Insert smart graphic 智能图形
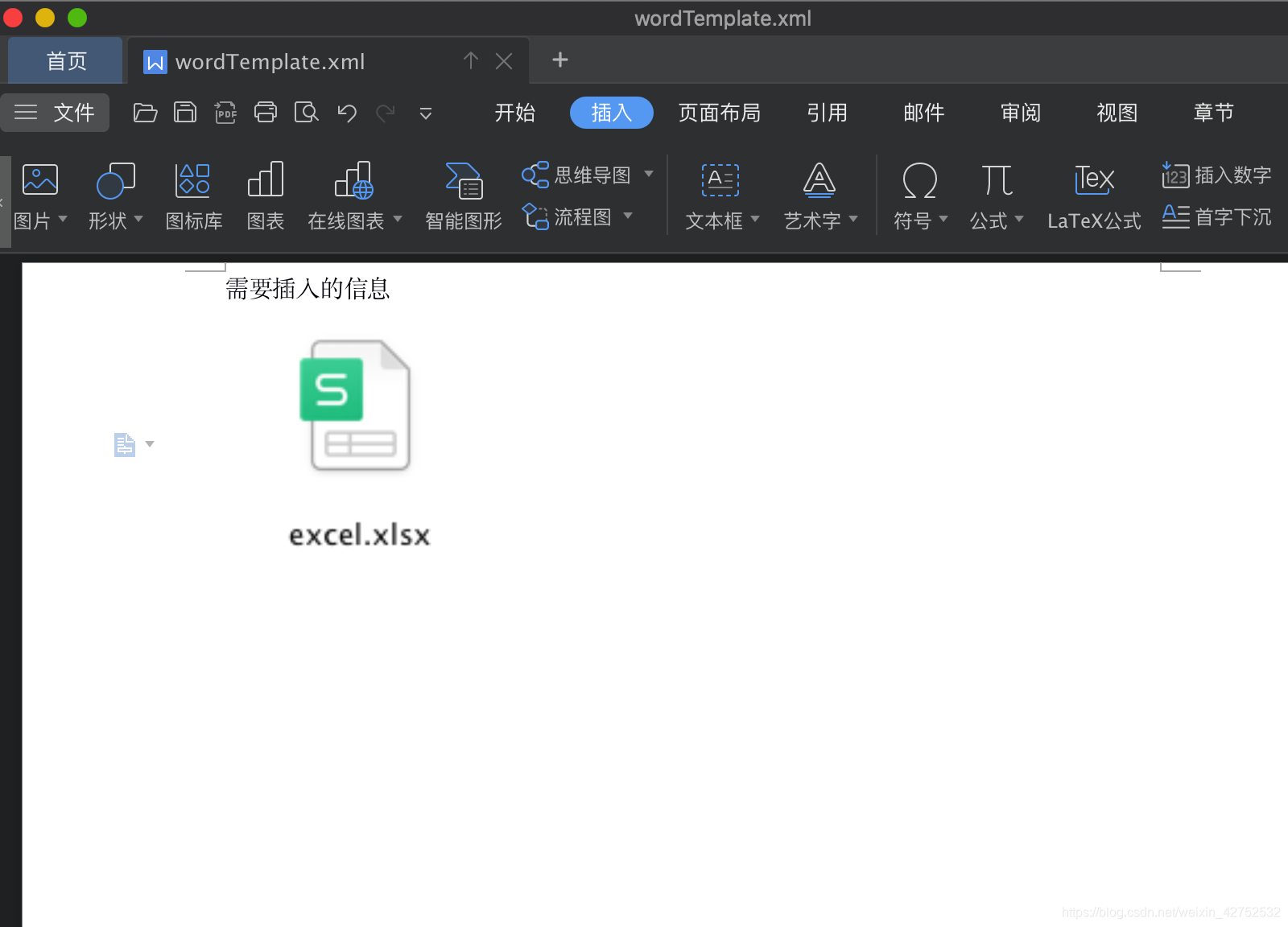 pyautogui.click(x=464, y=196)
